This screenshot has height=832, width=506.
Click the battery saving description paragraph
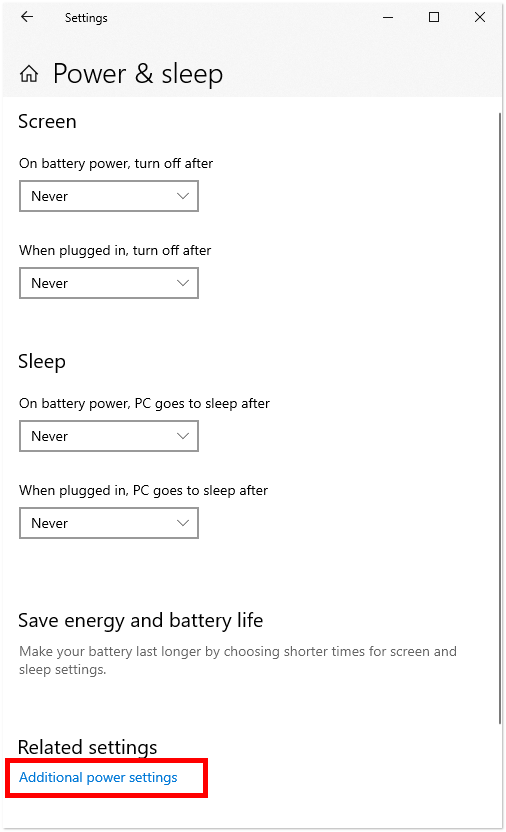pyautogui.click(x=238, y=661)
